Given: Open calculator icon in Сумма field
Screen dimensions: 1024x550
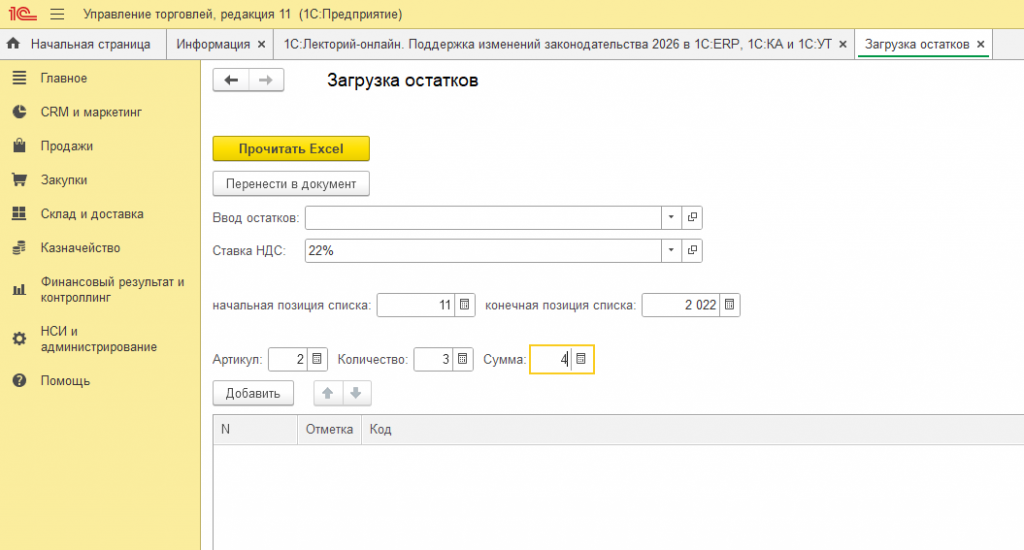Looking at the screenshot, I should [x=581, y=359].
